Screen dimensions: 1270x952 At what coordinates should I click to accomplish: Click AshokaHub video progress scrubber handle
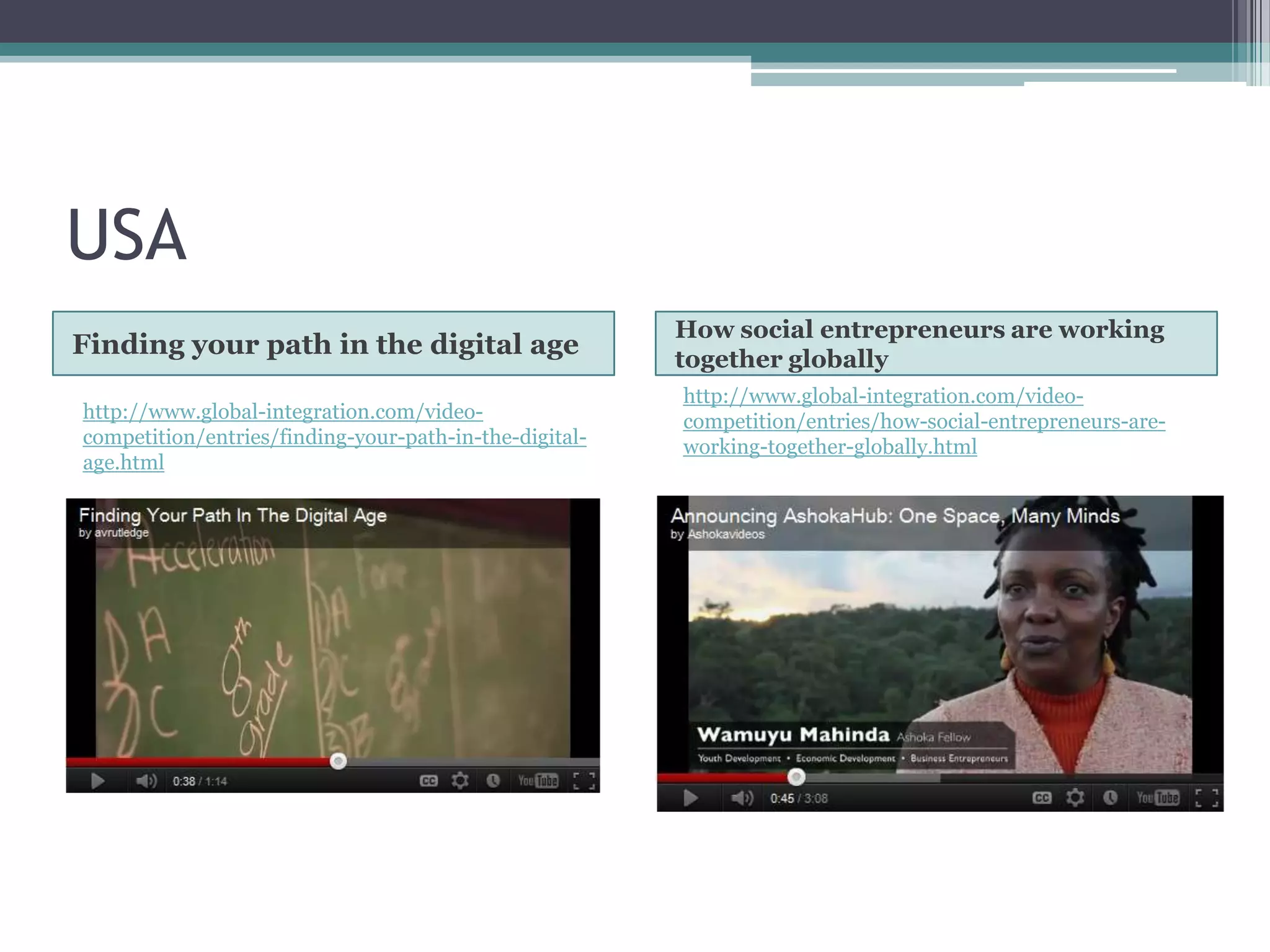796,777
